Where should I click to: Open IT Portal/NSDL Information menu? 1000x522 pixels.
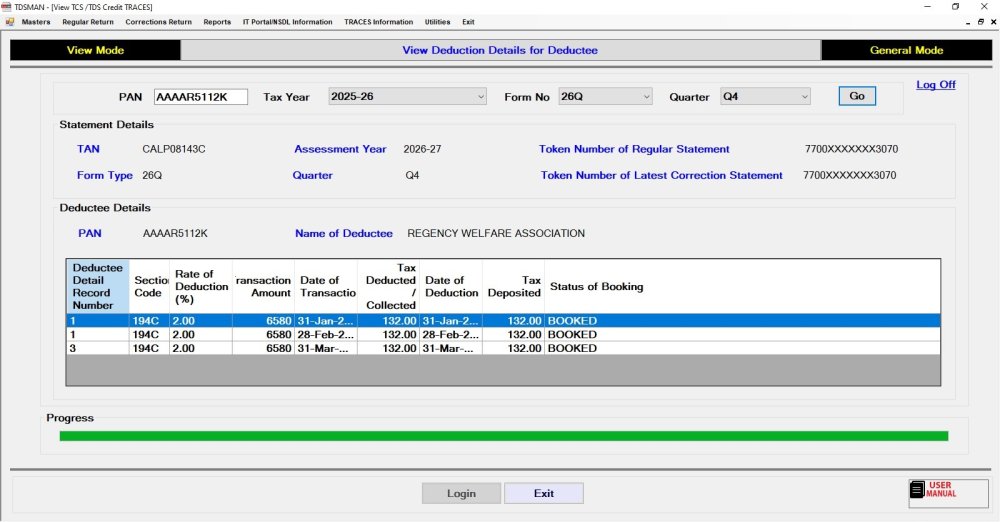(x=287, y=22)
